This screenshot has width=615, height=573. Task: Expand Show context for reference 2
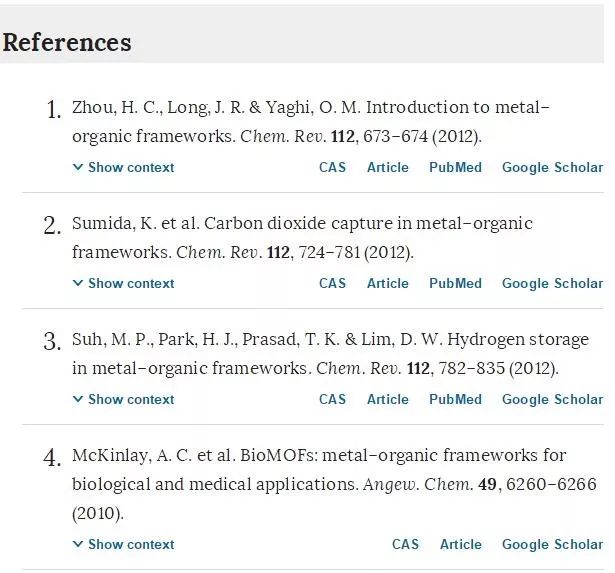(x=124, y=284)
